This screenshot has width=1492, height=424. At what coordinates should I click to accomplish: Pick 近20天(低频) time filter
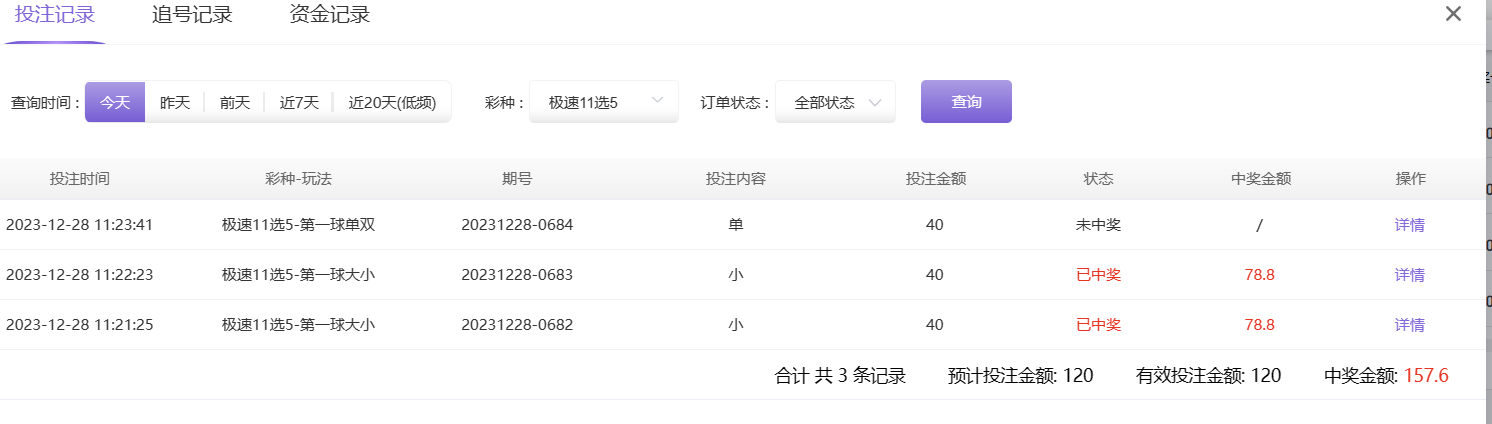[392, 102]
